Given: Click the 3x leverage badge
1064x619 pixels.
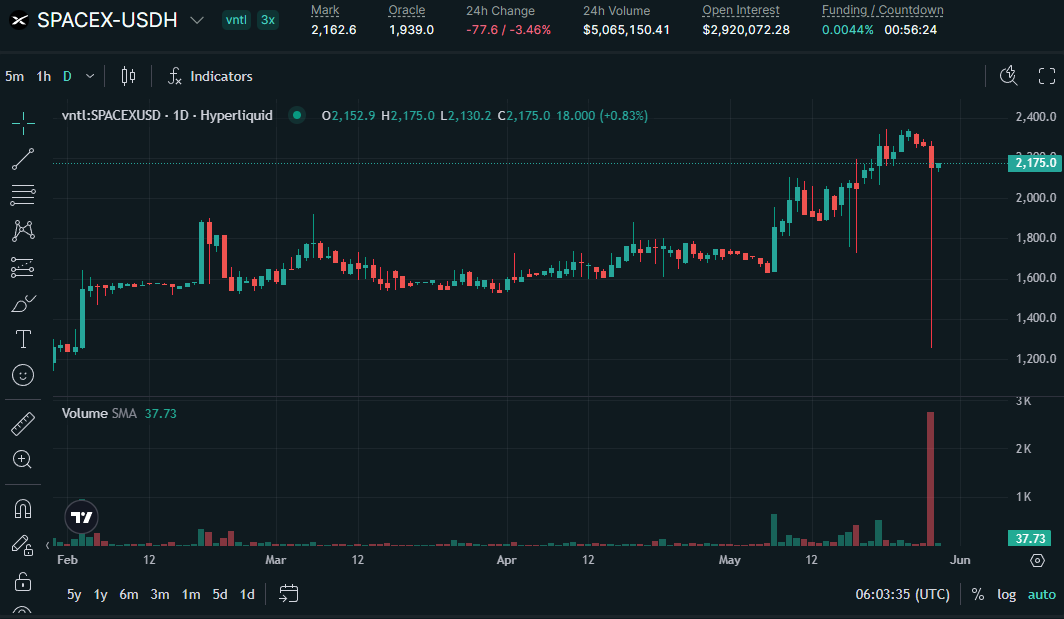Looking at the screenshot, I should (268, 20).
